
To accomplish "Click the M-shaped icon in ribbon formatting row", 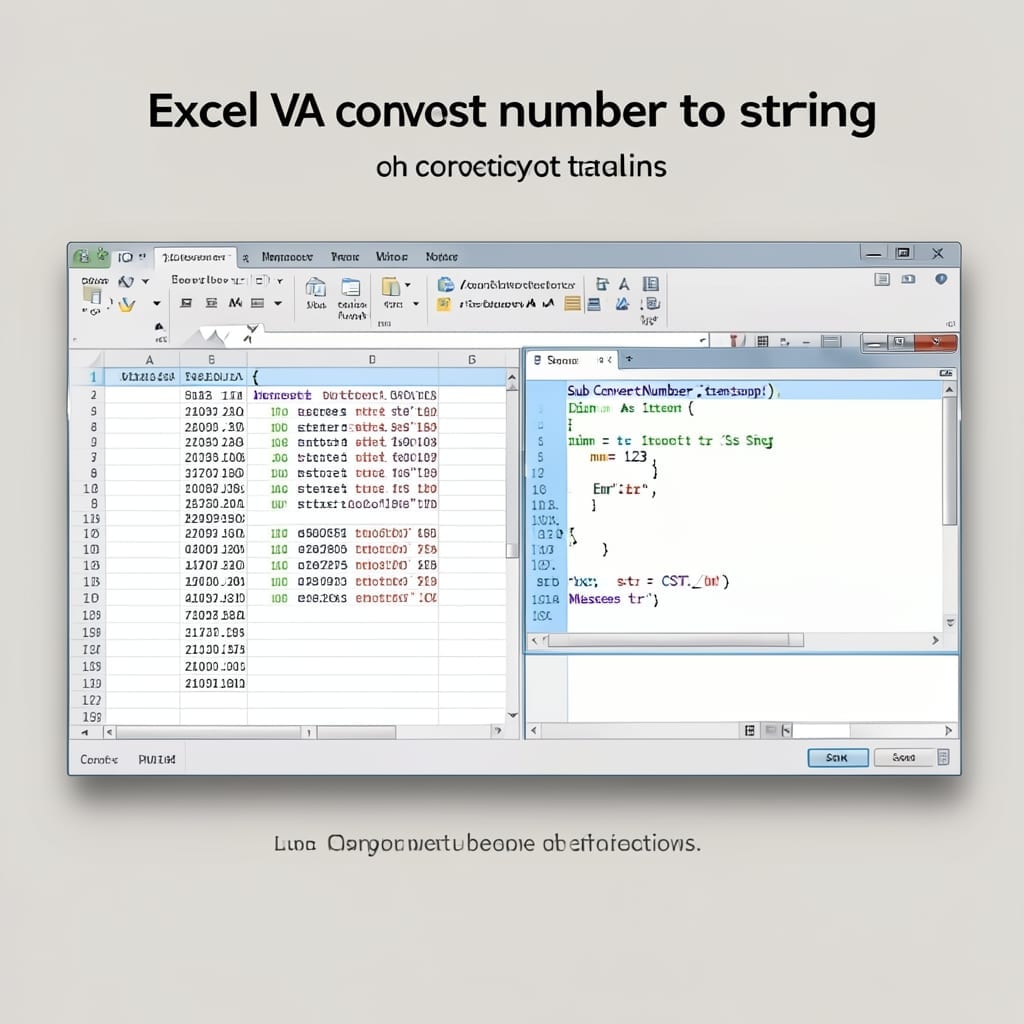I will click(235, 303).
